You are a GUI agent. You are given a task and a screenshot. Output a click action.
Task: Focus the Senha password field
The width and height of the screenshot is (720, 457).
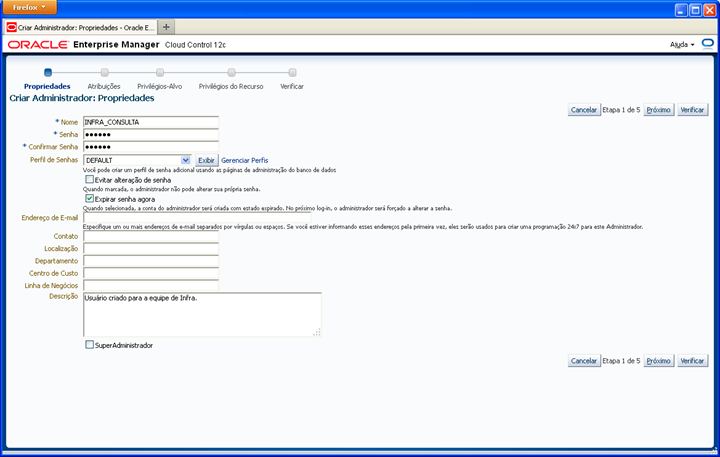click(x=151, y=135)
